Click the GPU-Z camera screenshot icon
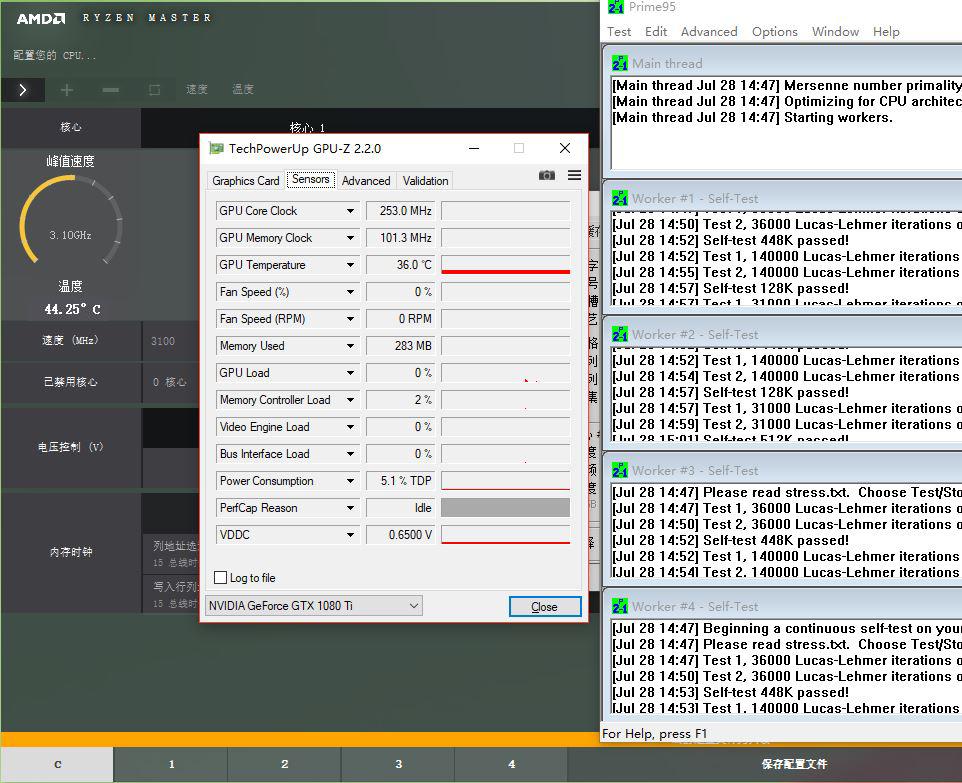Screen dimensions: 962x783 [x=546, y=175]
